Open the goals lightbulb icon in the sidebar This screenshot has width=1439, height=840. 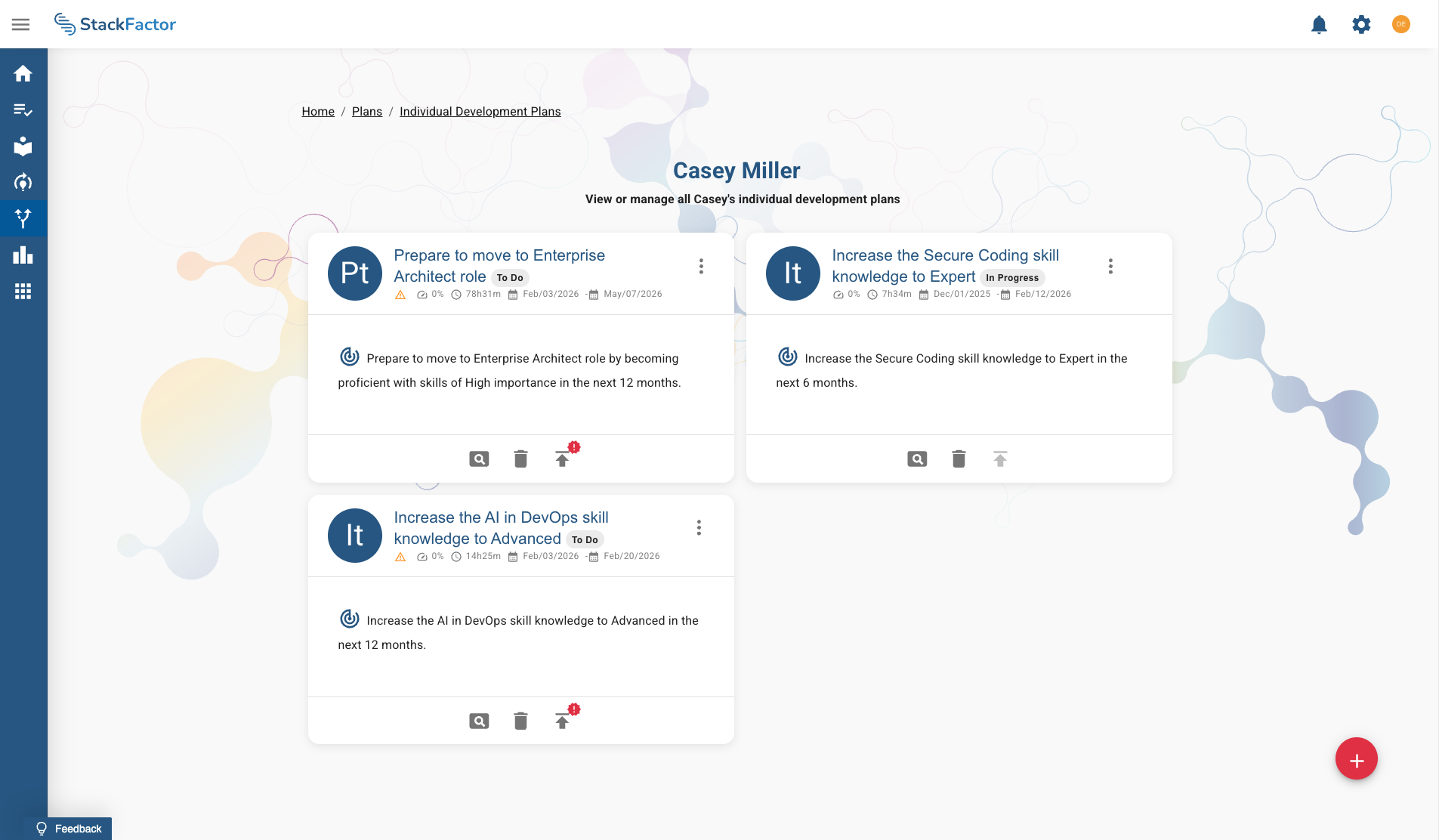[23, 182]
